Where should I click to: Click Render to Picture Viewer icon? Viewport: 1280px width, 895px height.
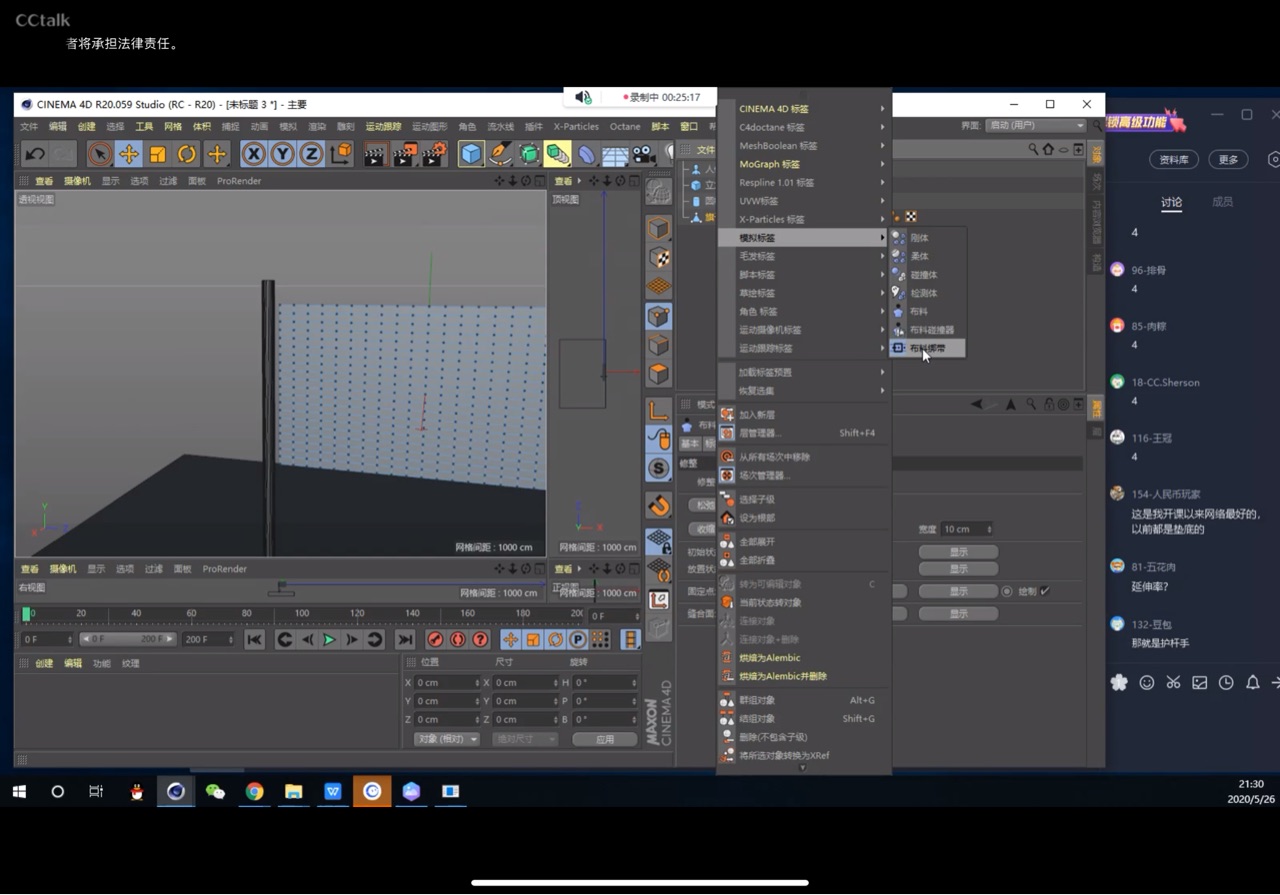click(405, 154)
